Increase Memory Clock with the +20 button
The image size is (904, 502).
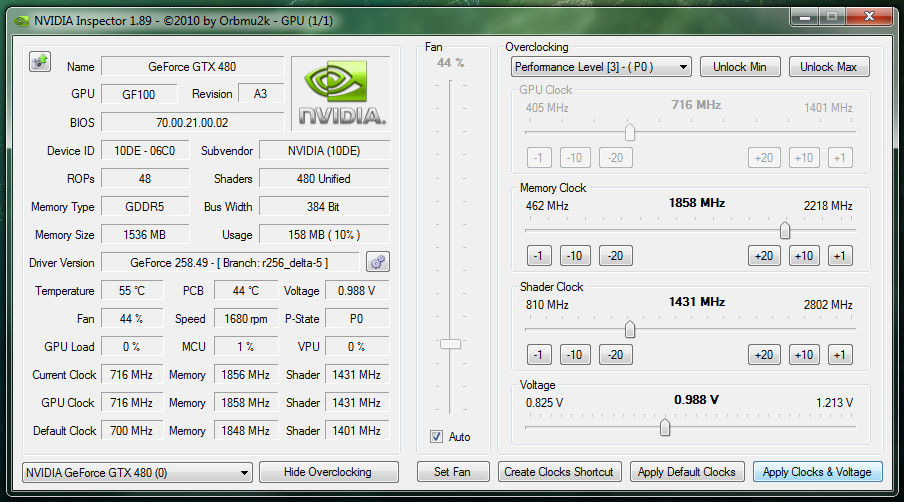(x=764, y=256)
